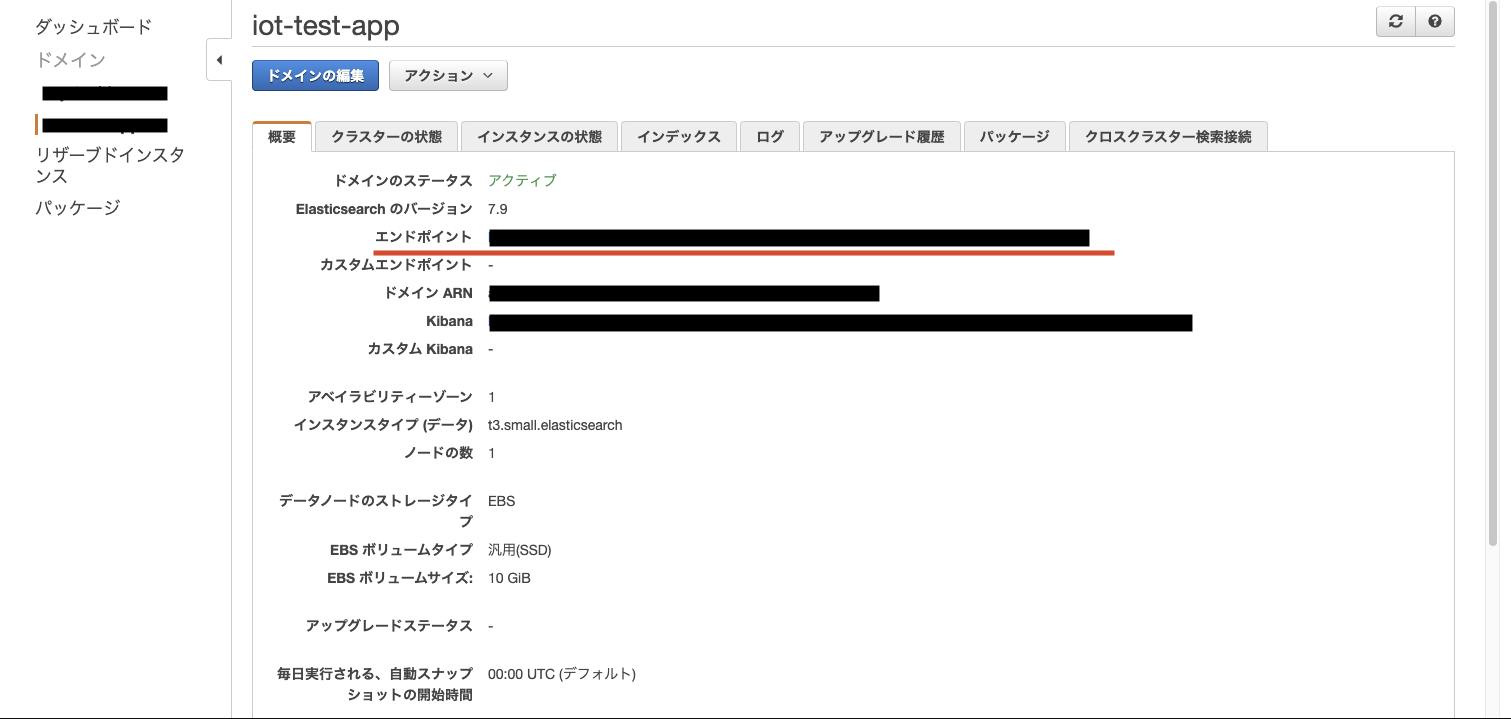Click the カスタムエンドポイント label
This screenshot has width=1511, height=719.
pos(396,265)
